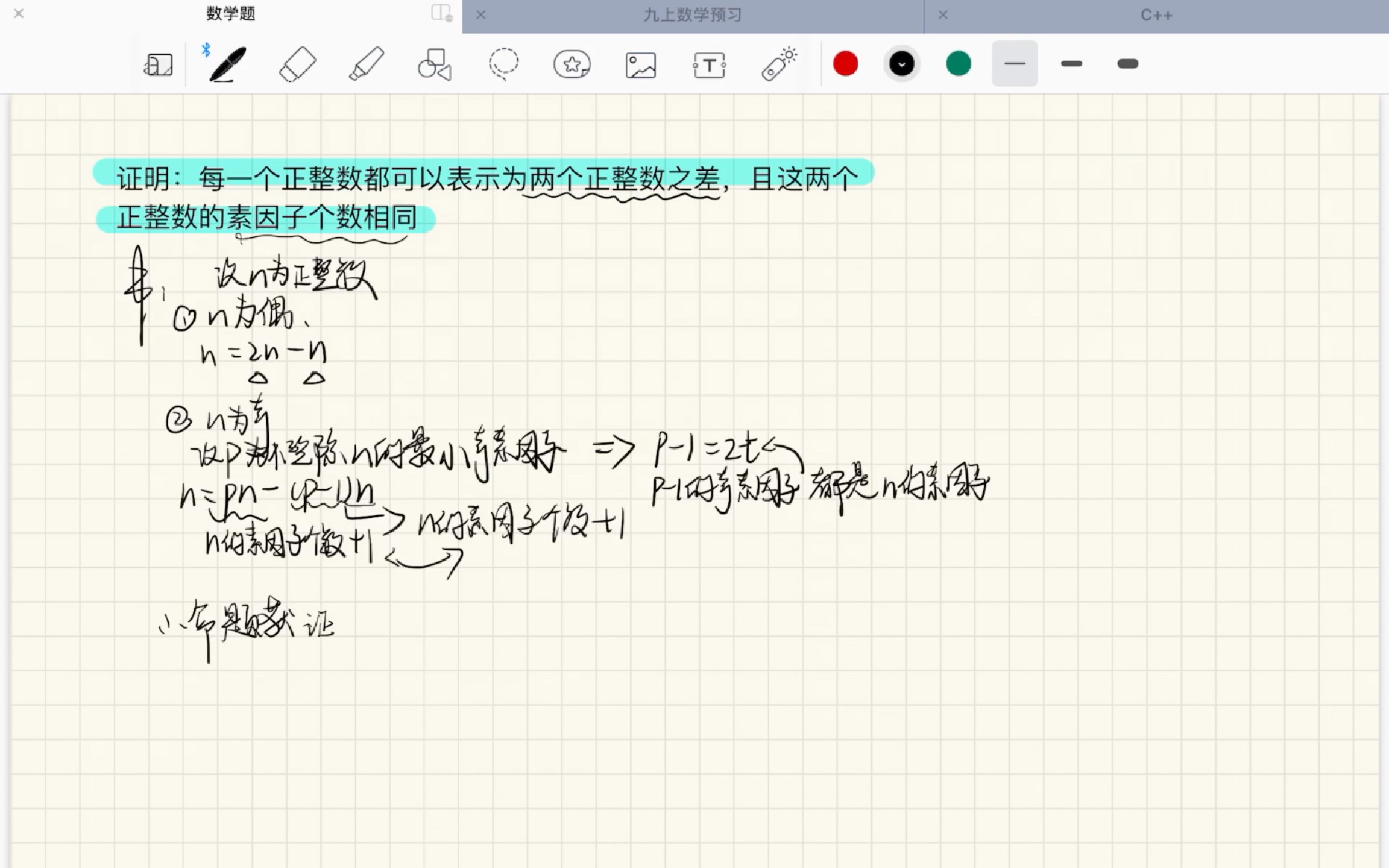The width and height of the screenshot is (1389, 868).
Task: Select the Laser pointer tool
Action: (779, 63)
